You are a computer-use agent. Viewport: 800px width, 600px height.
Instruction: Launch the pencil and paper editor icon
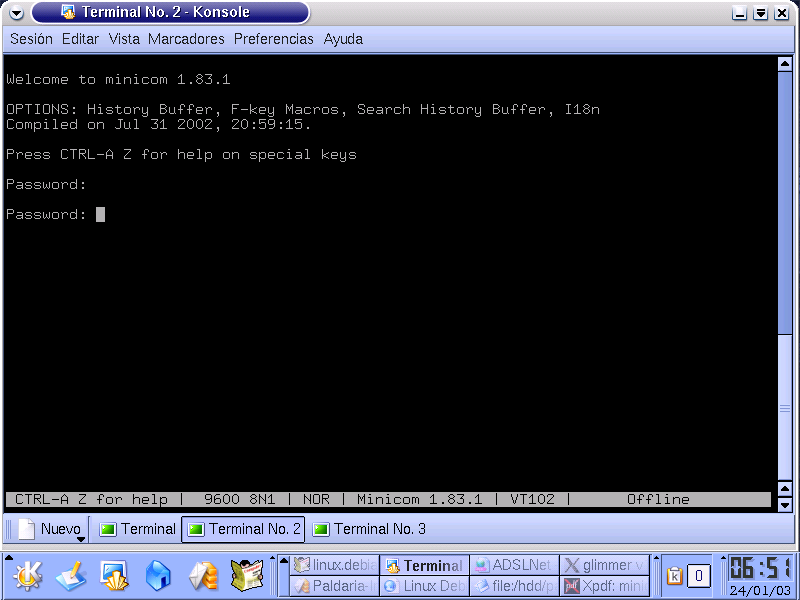pos(71,576)
